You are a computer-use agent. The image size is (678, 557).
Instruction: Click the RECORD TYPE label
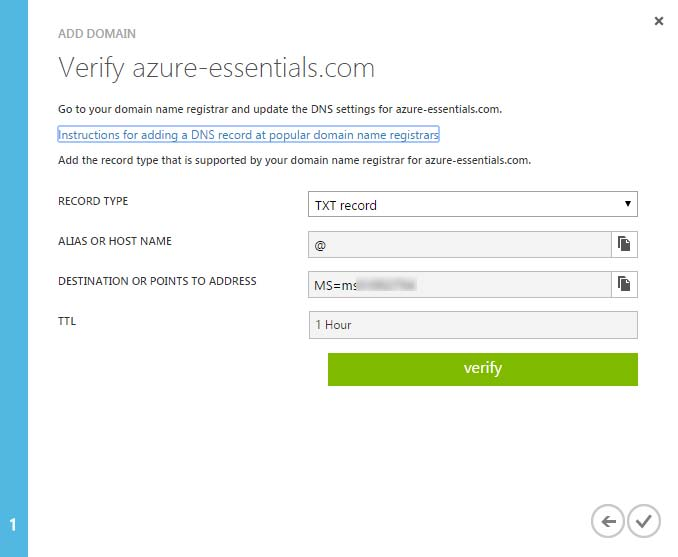click(93, 201)
